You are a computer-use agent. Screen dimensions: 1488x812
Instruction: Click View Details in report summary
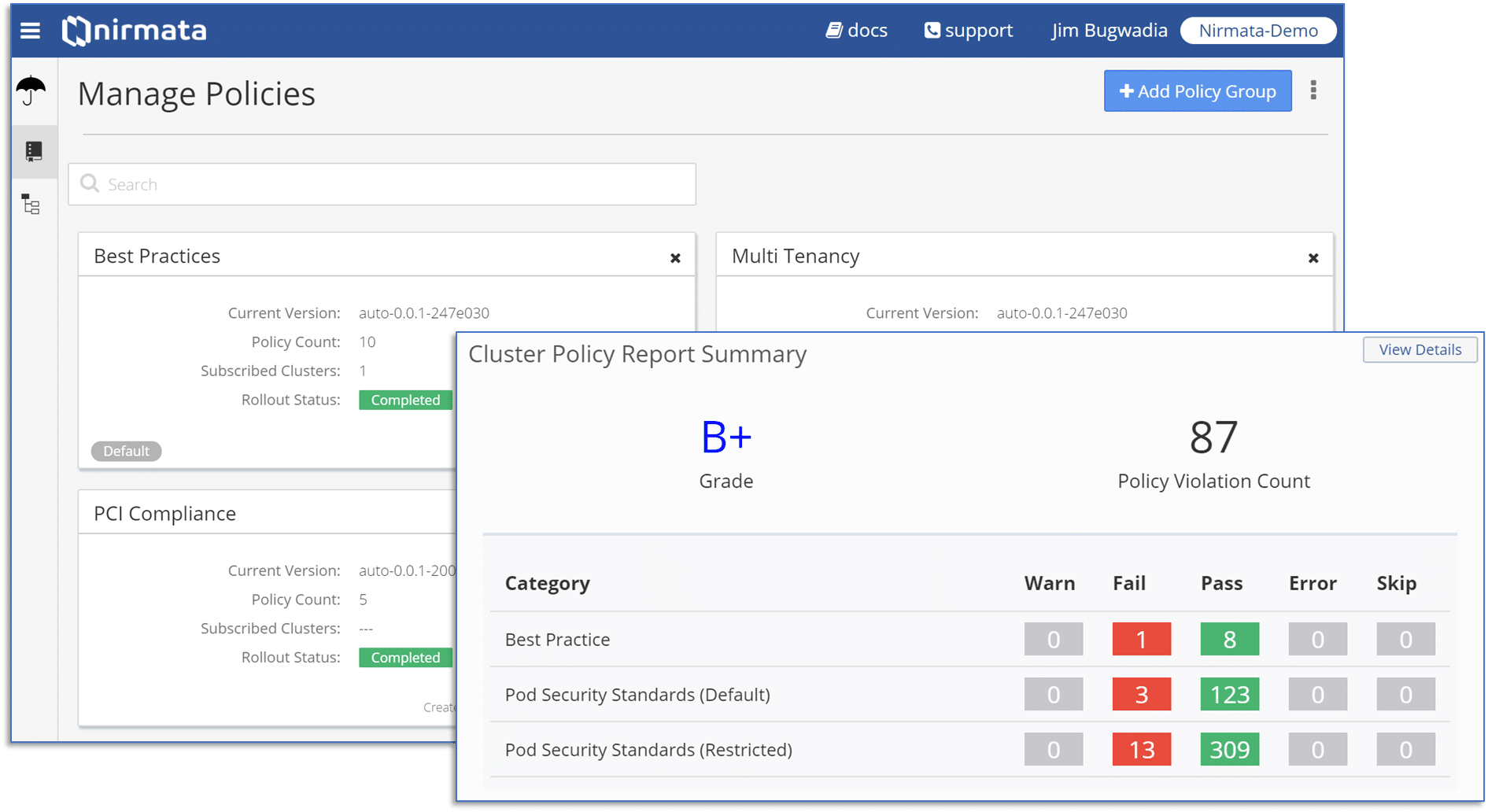point(1420,349)
